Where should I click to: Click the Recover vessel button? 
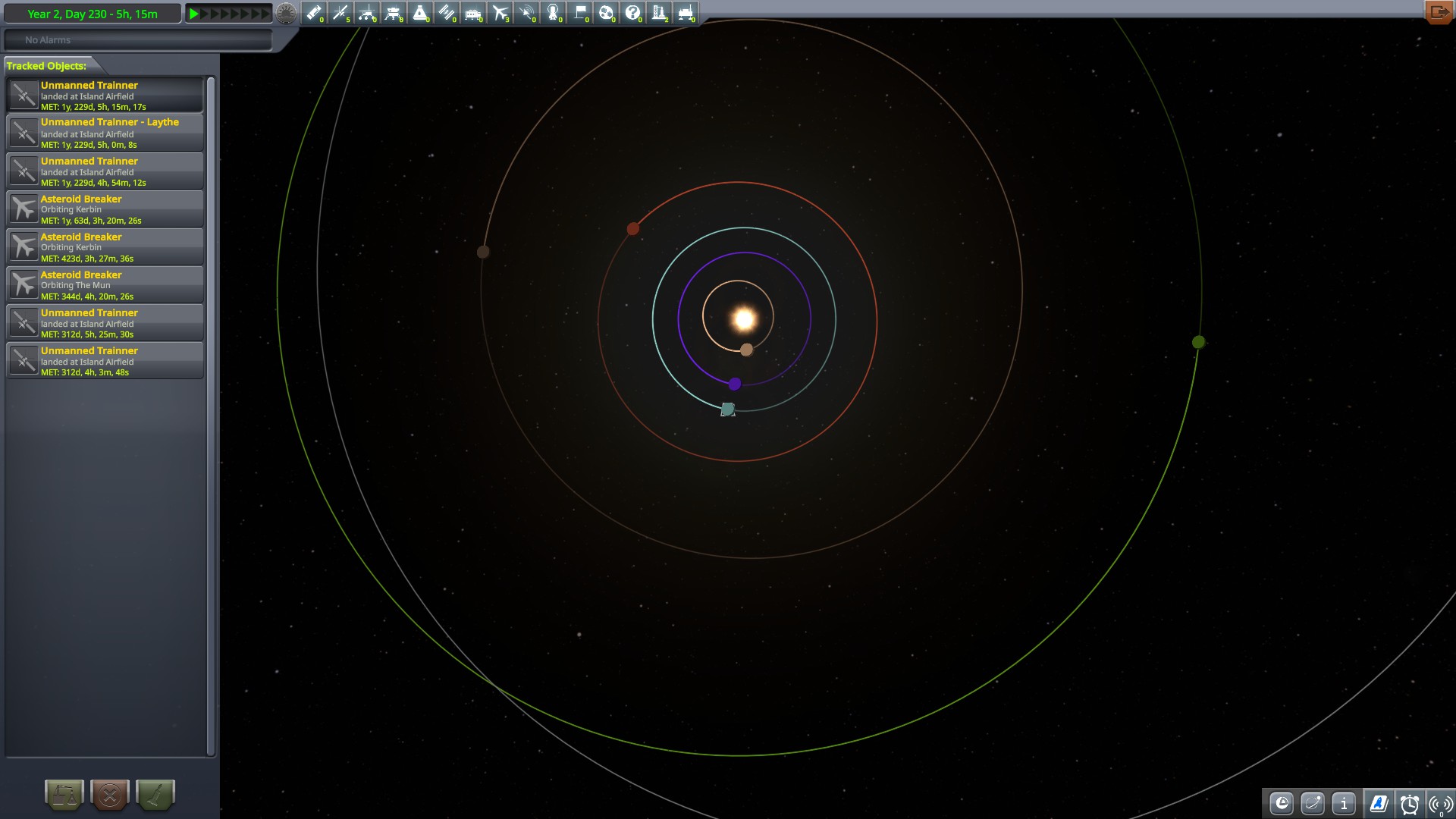point(64,795)
